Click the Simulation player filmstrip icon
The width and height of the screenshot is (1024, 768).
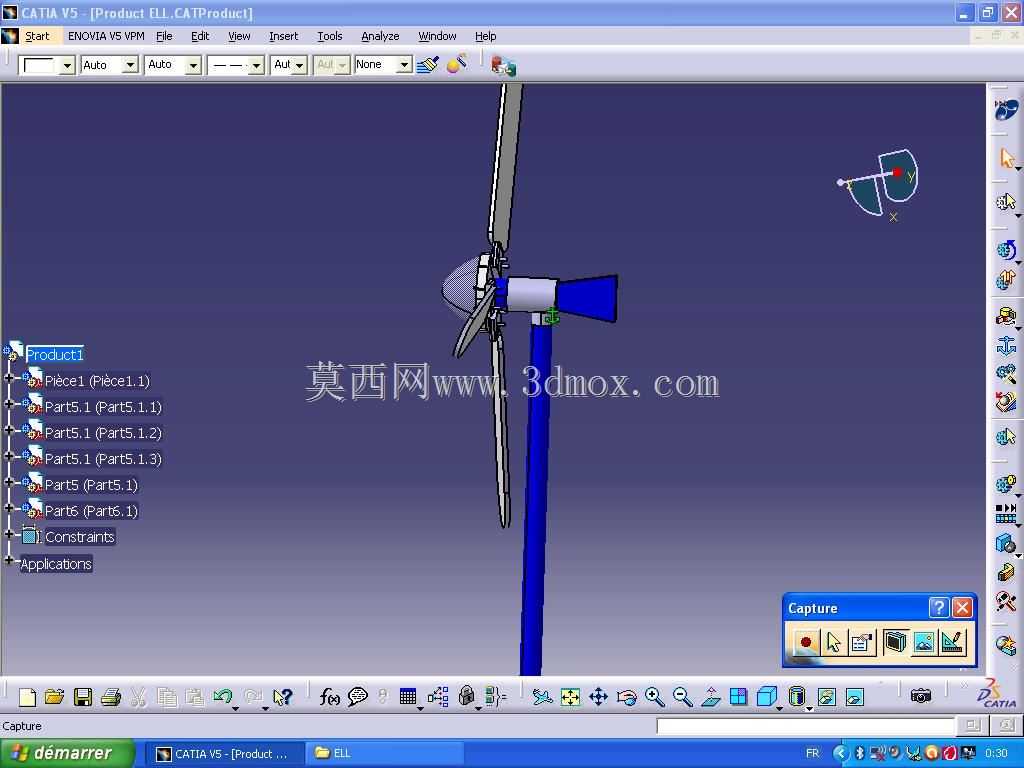coord(1006,513)
